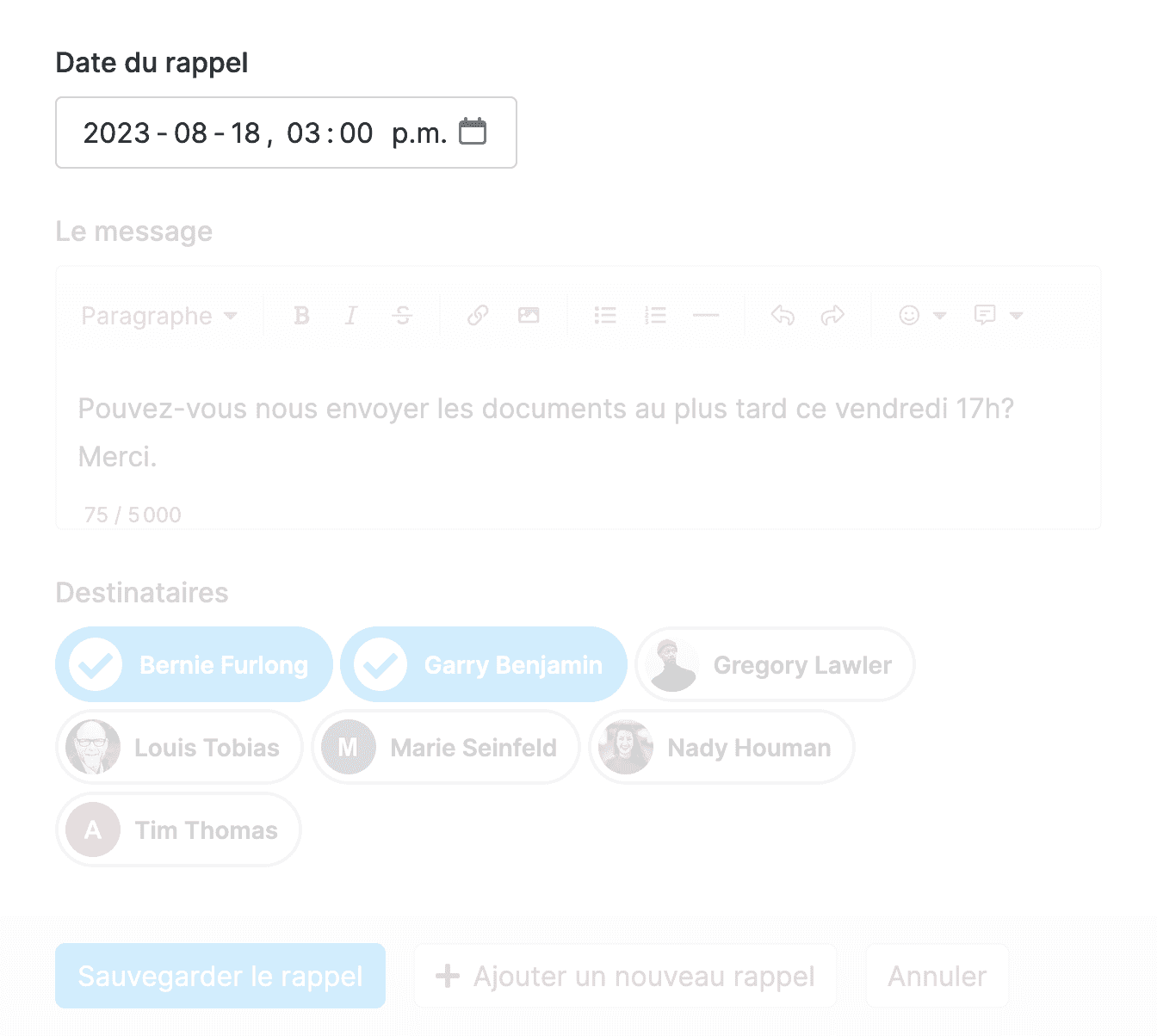The image size is (1157, 1036).
Task: Insert a hyperlink
Action: tap(478, 316)
